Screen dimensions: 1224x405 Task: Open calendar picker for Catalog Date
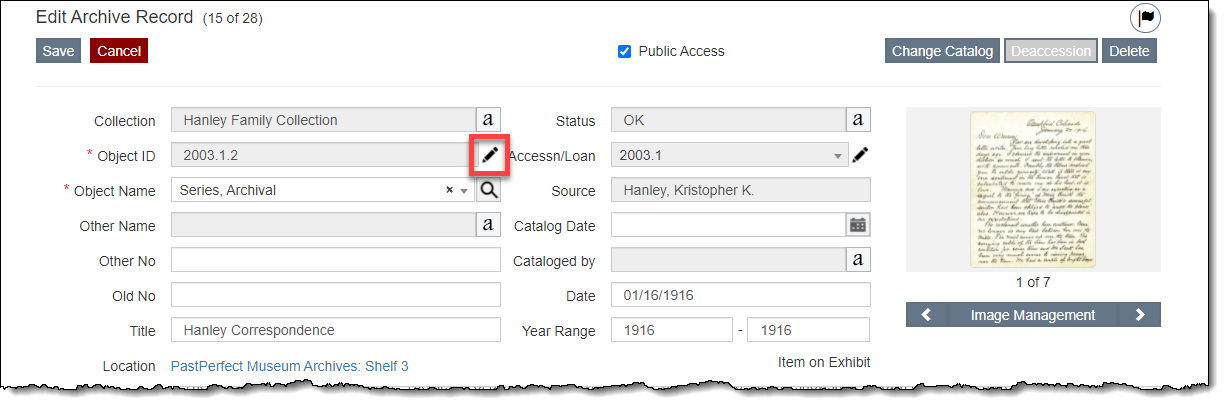click(858, 225)
